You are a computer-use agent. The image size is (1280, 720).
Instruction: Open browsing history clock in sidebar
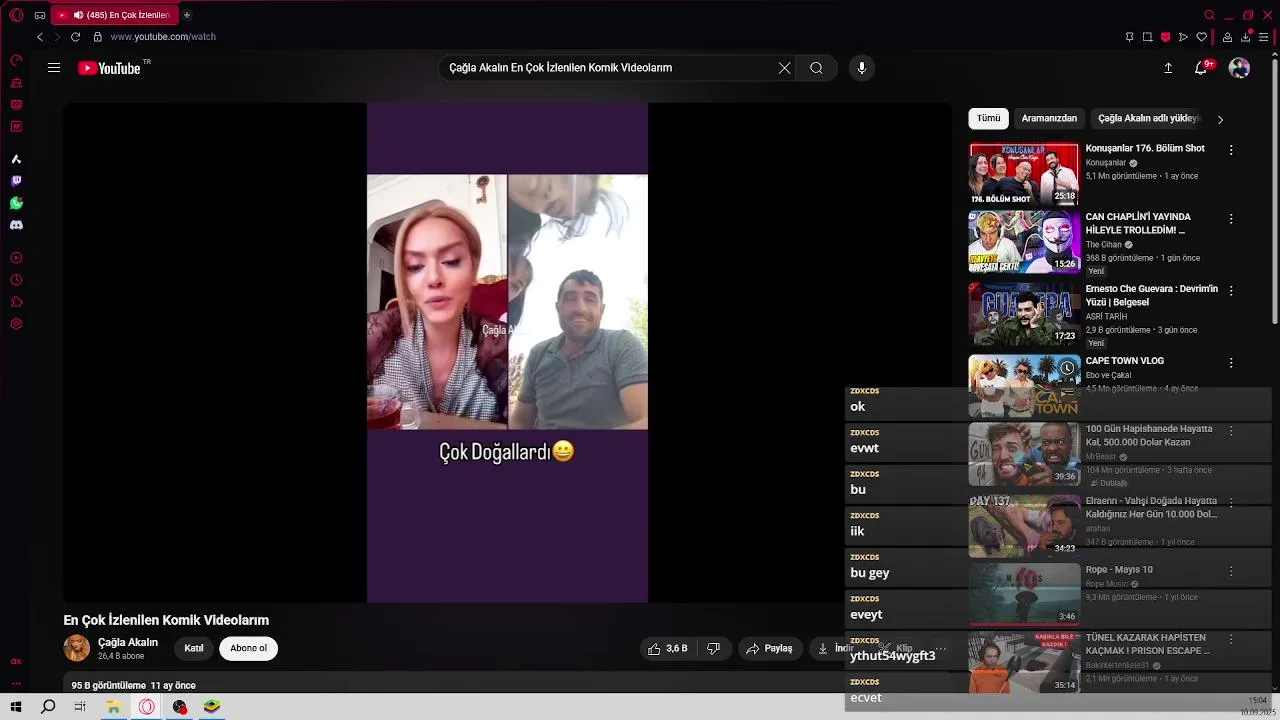pyautogui.click(x=16, y=280)
